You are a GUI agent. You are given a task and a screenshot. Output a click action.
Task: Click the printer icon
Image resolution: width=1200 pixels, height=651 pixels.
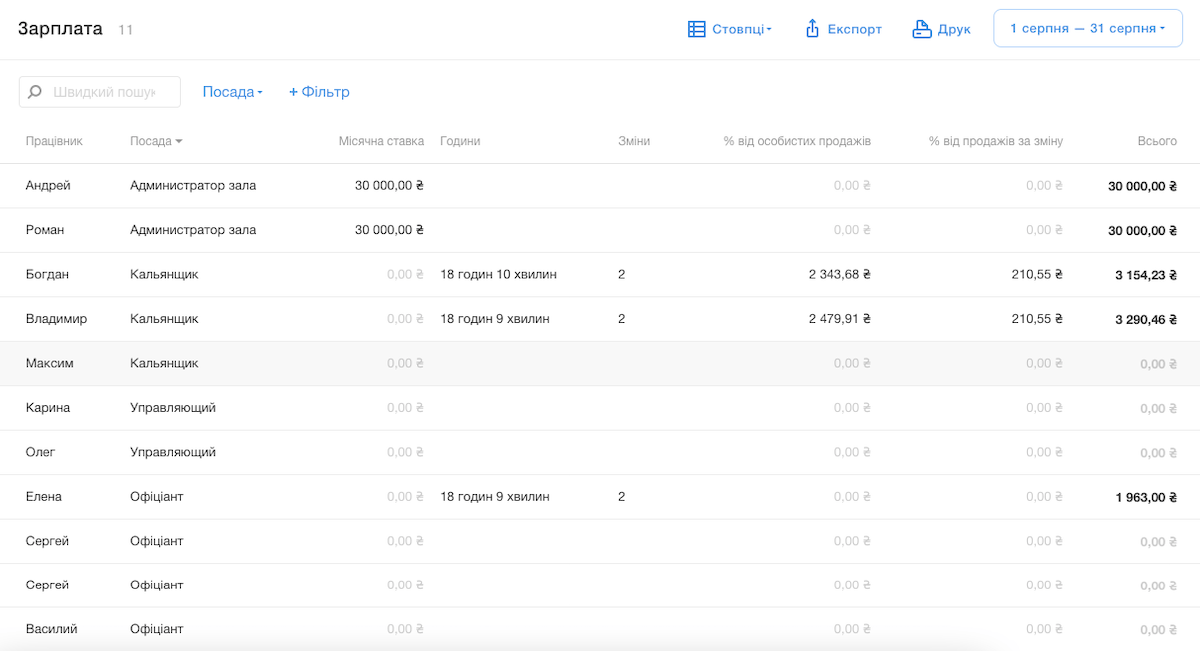click(922, 29)
